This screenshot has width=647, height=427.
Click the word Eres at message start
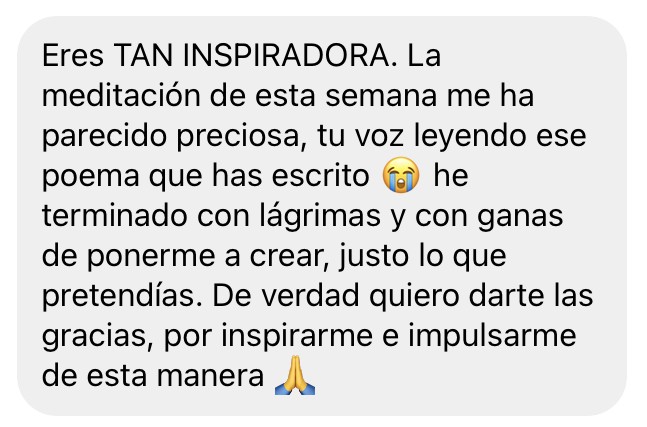pyautogui.click(x=73, y=56)
